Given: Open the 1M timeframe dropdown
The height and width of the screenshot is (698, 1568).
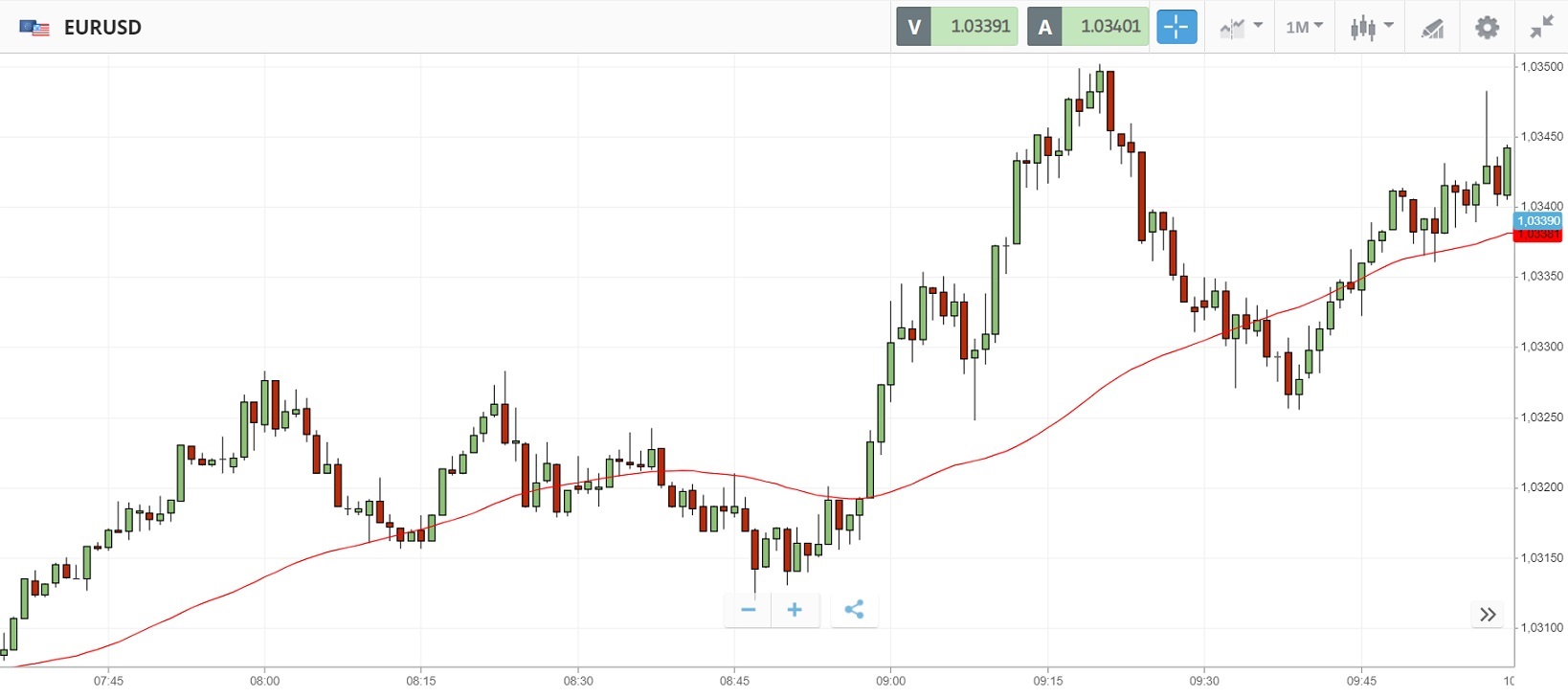Looking at the screenshot, I should tap(1304, 27).
